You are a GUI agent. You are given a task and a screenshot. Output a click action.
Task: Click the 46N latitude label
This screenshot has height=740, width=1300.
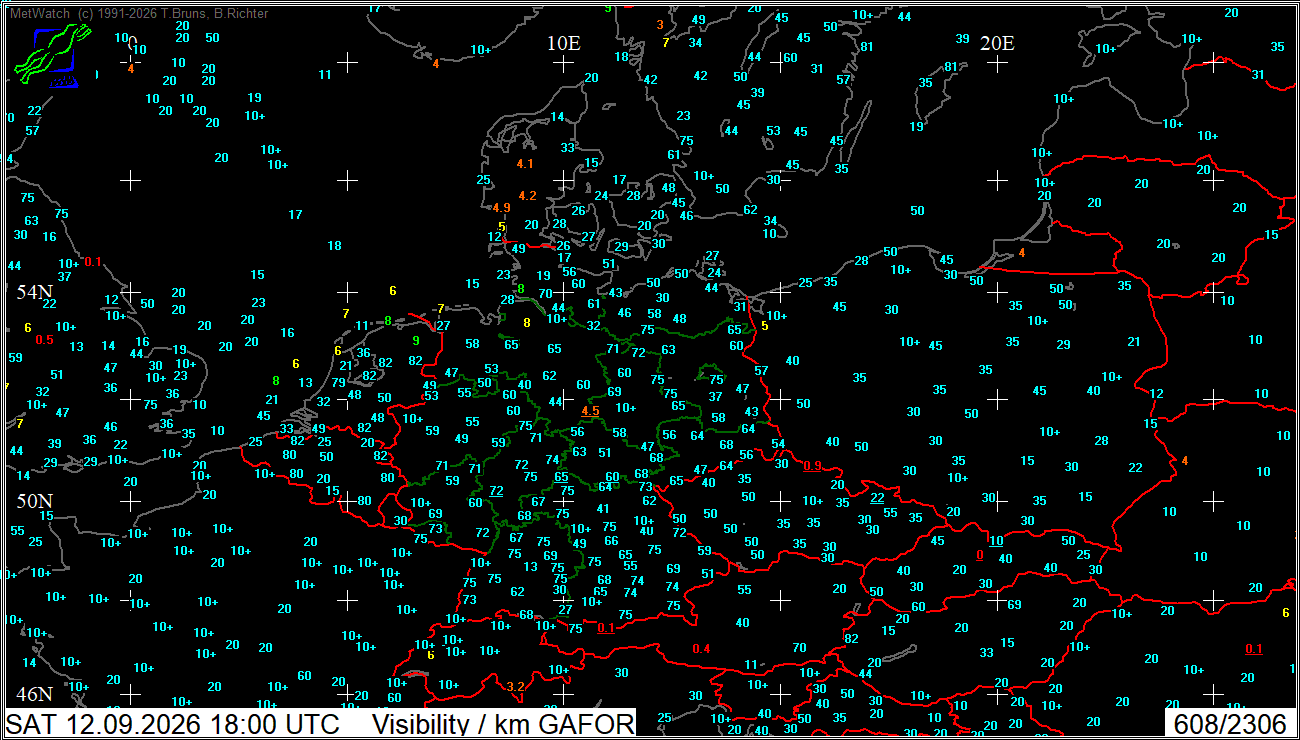click(33, 694)
